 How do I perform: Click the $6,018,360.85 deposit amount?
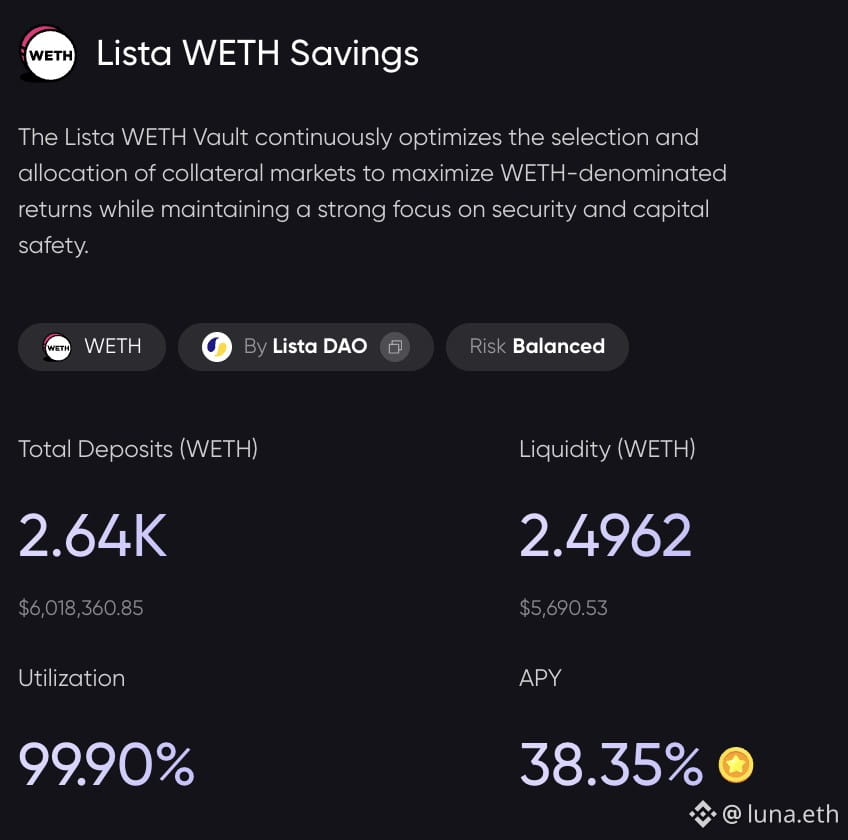point(81,608)
